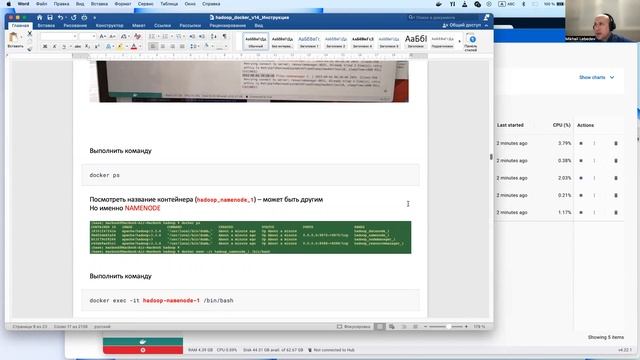Switch to the Рисование ribbon tab
640x360 pixels.
click(75, 25)
